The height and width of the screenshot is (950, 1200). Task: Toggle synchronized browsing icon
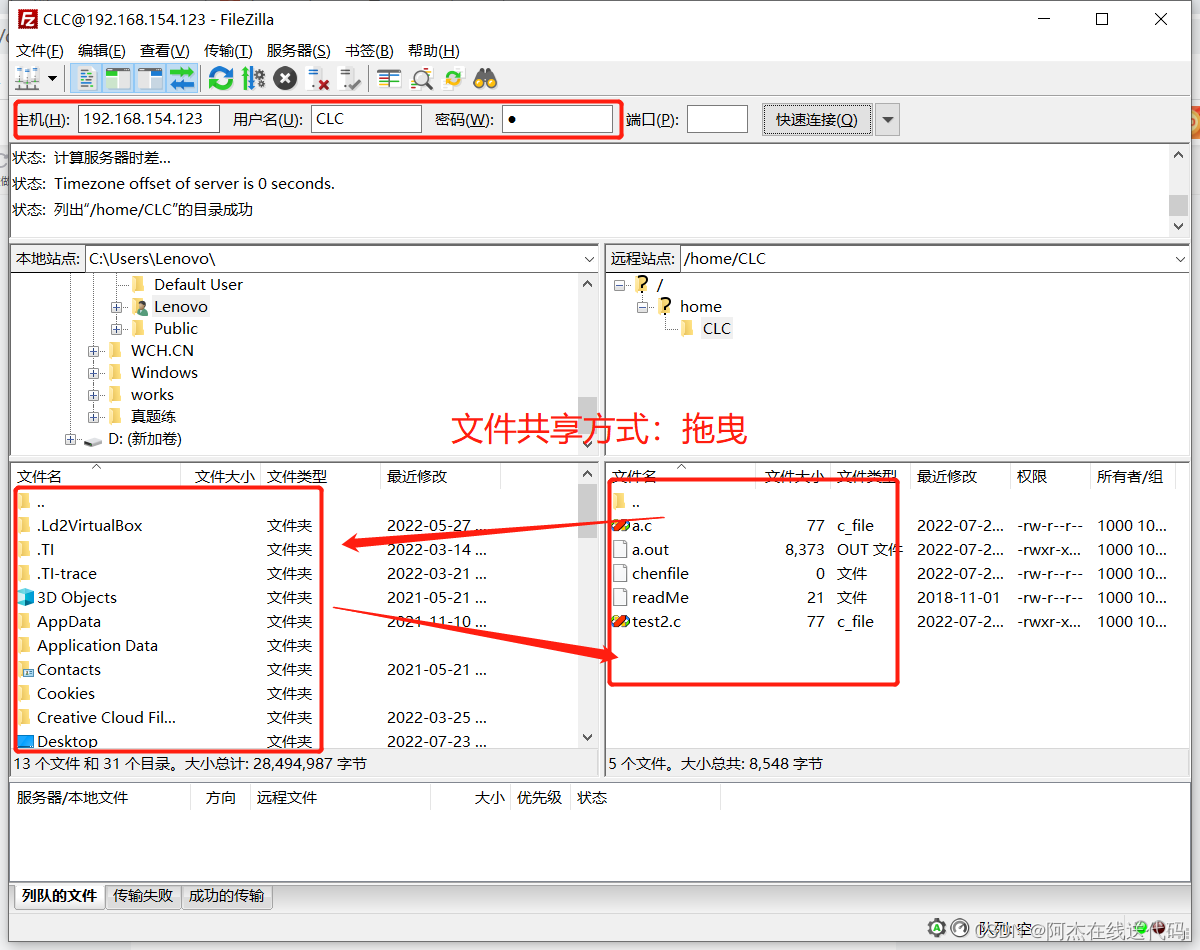point(453,78)
